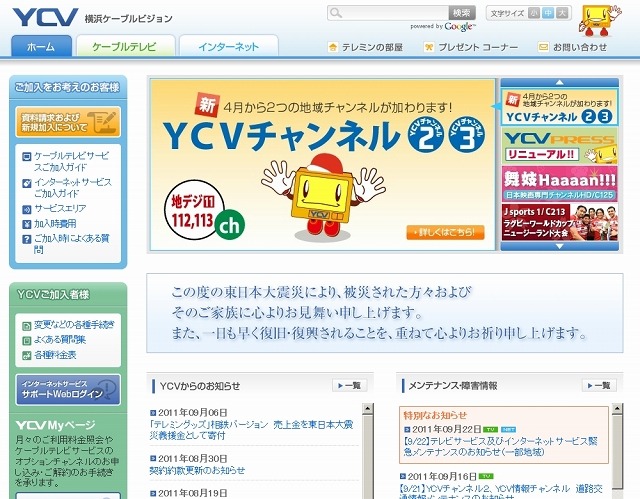Click the green TV tag on 09月22日 notice
Screen dimensions: 640x499
coord(490,430)
